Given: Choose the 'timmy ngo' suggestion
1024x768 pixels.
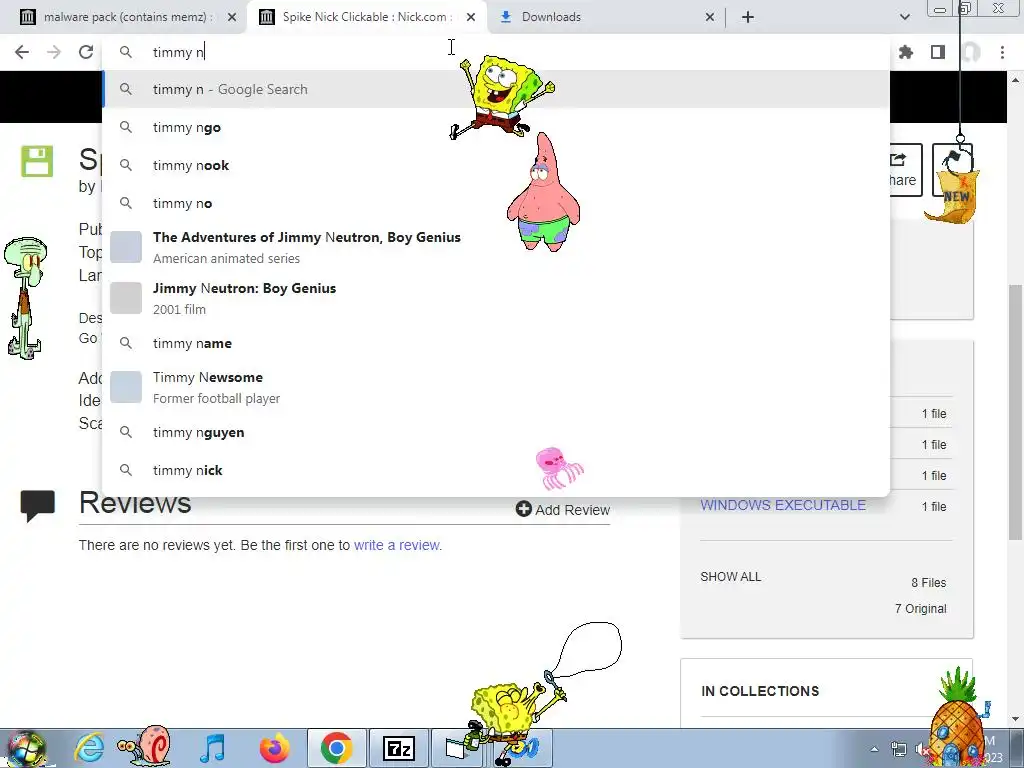Looking at the screenshot, I should pyautogui.click(x=496, y=127).
